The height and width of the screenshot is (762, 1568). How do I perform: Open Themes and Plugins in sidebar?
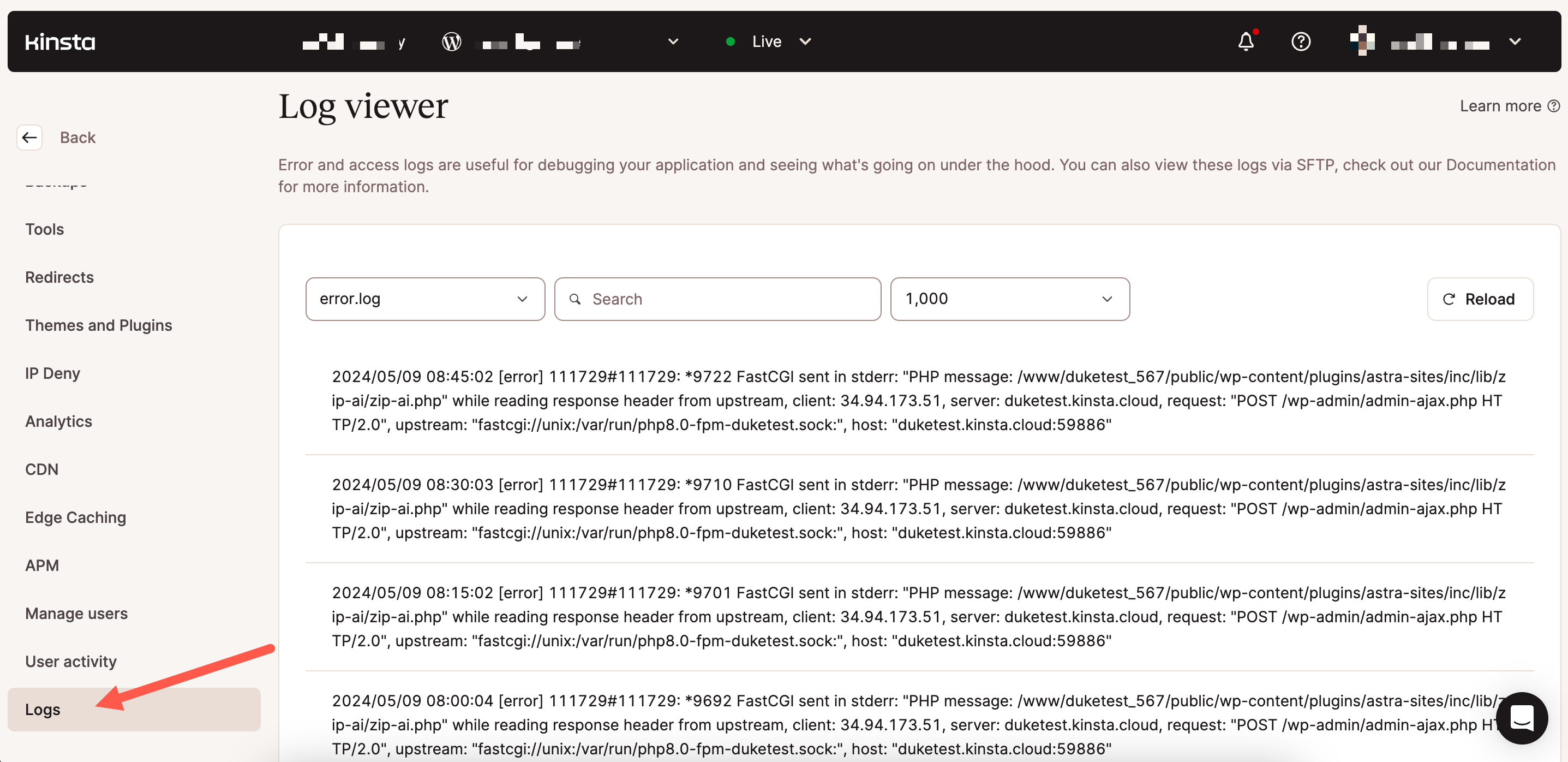[x=99, y=325]
